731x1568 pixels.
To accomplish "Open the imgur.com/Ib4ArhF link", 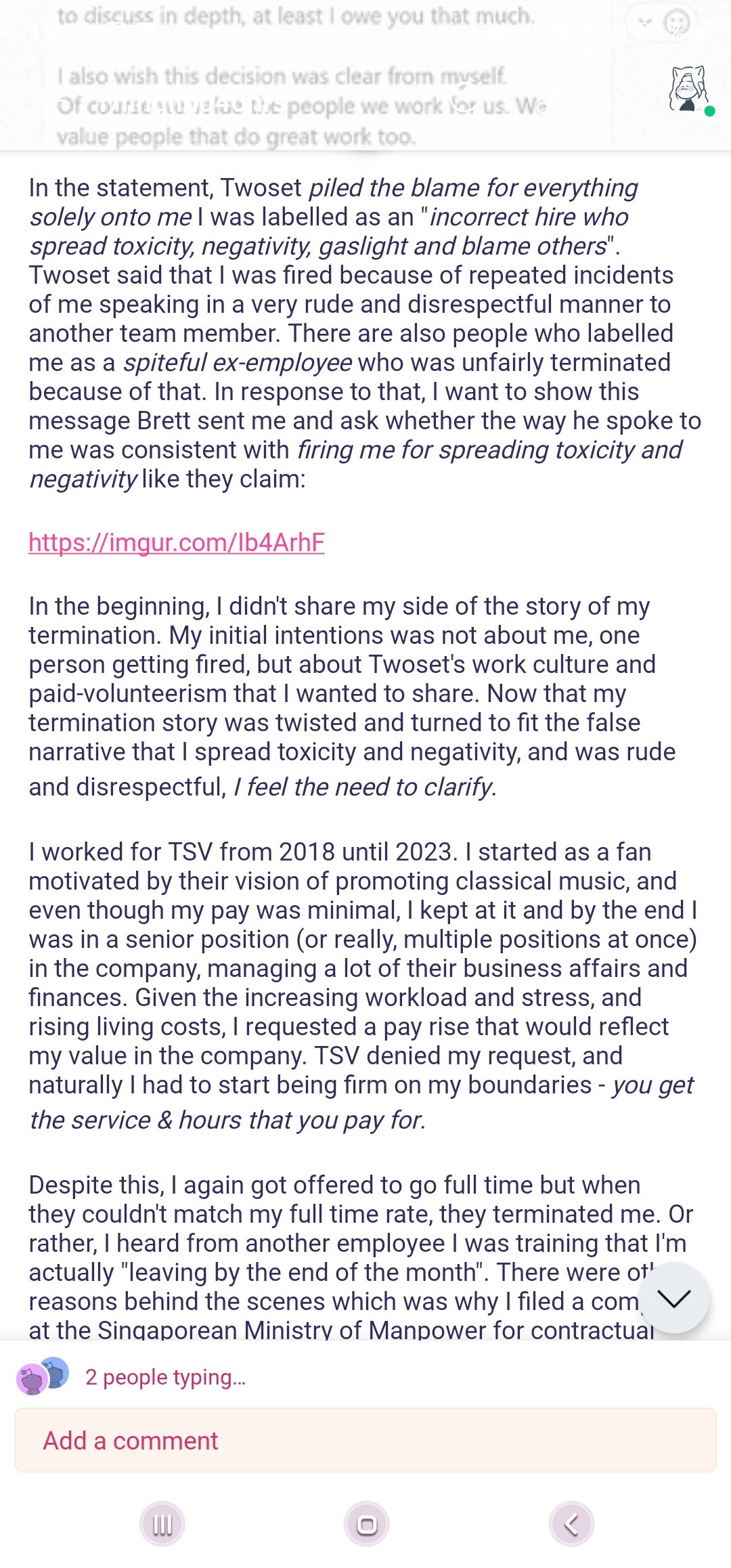I will 177,542.
